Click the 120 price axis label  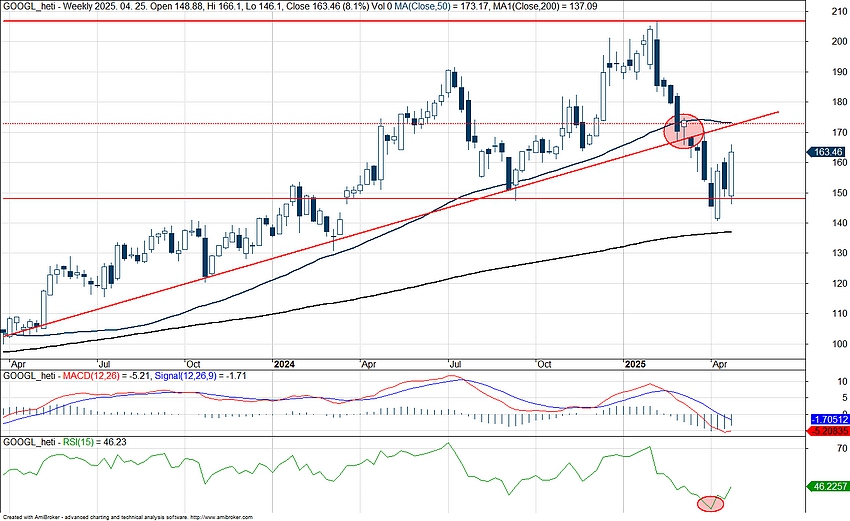tap(839, 283)
